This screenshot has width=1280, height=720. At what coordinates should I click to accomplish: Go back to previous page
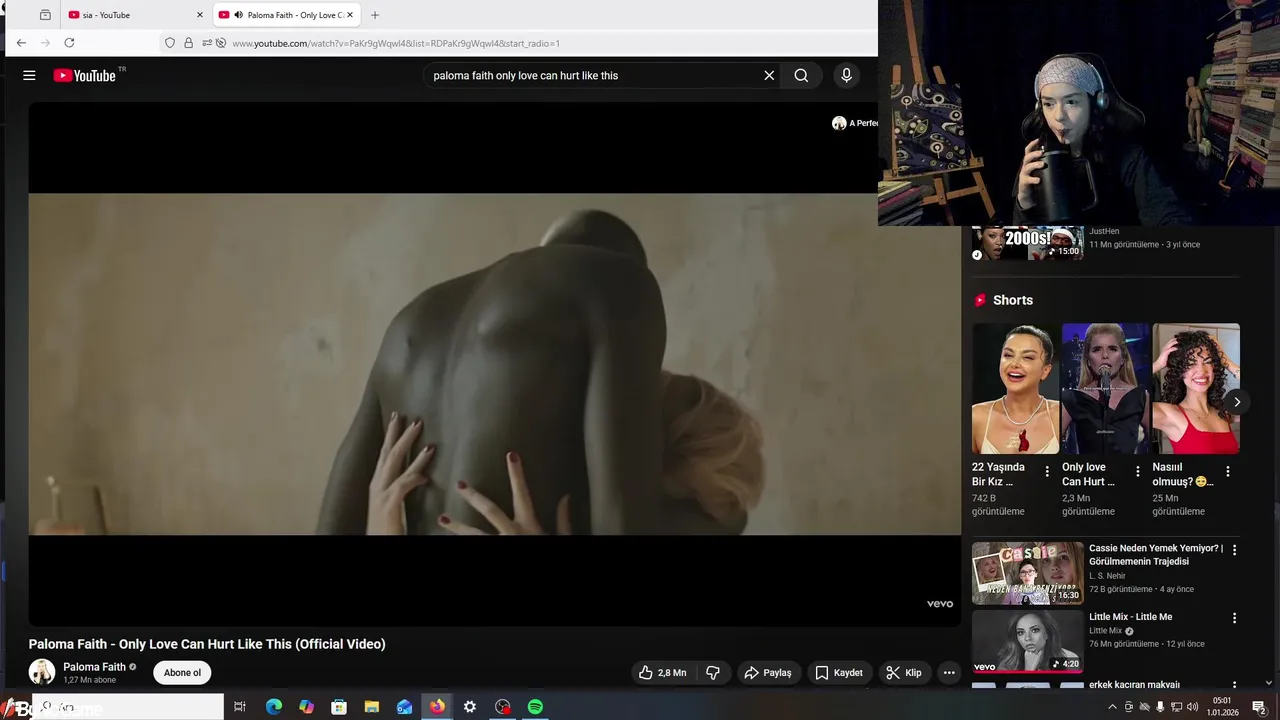[21, 43]
